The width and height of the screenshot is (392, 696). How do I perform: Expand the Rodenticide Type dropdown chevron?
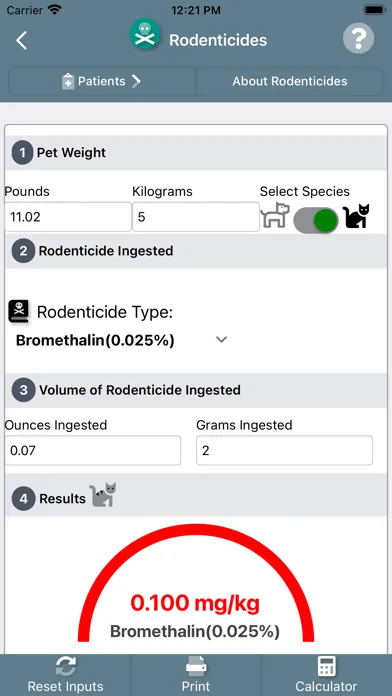221,340
